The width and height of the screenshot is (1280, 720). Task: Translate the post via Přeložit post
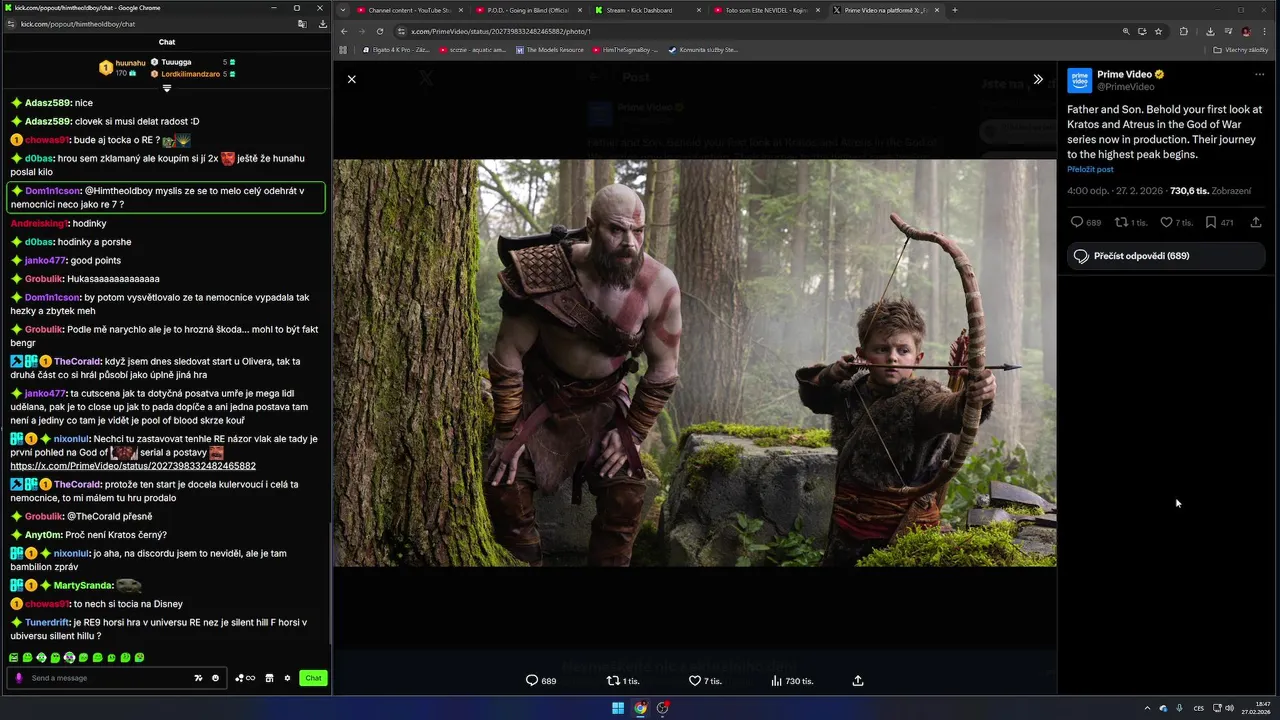pos(1090,169)
